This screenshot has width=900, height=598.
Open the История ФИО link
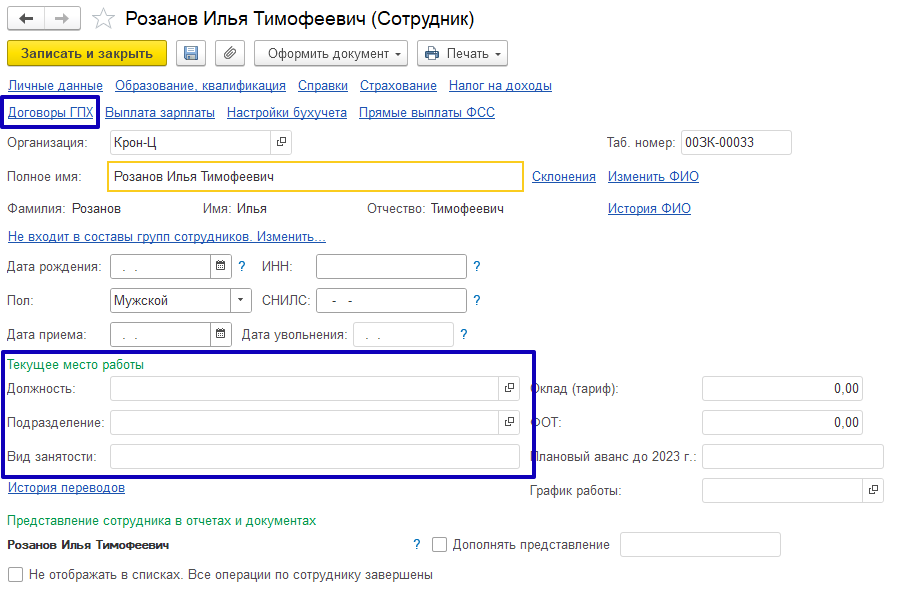point(649,209)
